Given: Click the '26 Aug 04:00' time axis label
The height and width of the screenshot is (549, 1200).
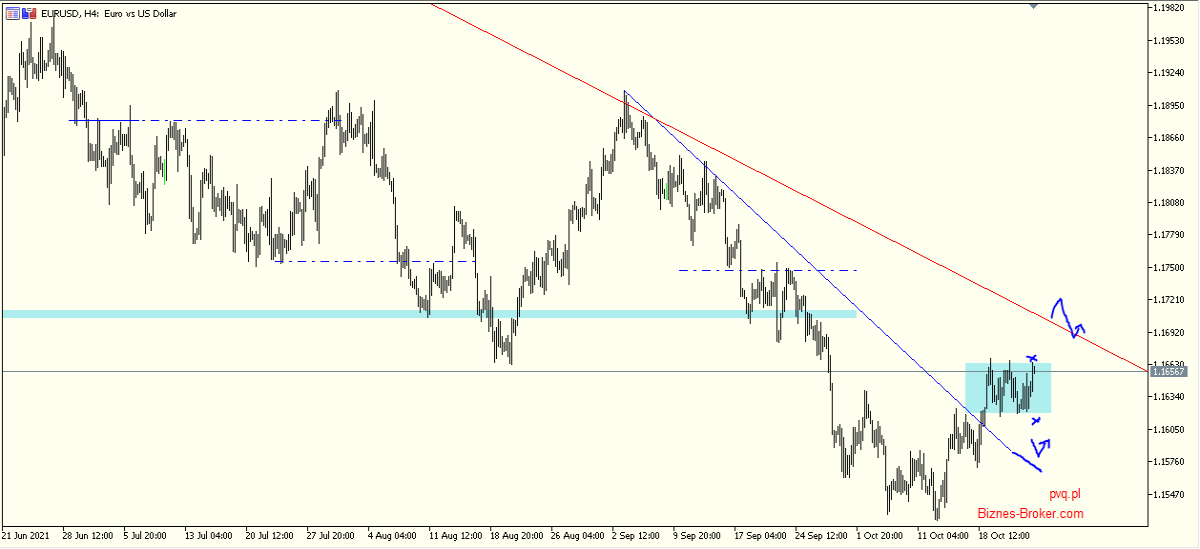Looking at the screenshot, I should click(x=577, y=535).
